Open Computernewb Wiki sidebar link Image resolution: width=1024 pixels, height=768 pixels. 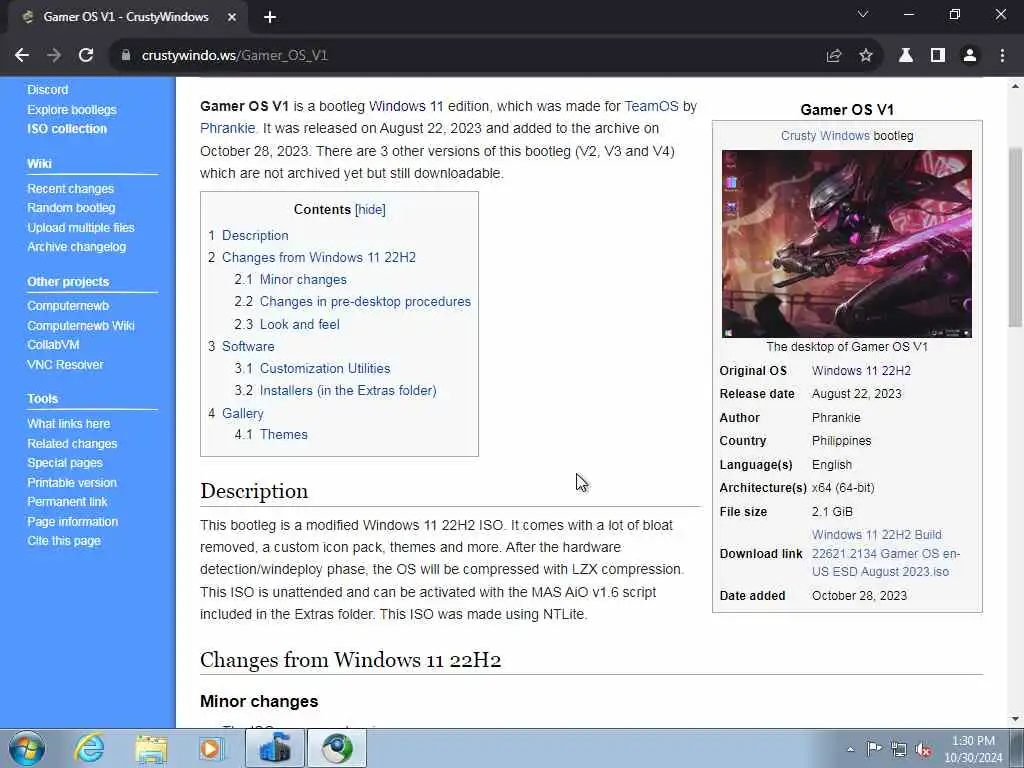(81, 326)
